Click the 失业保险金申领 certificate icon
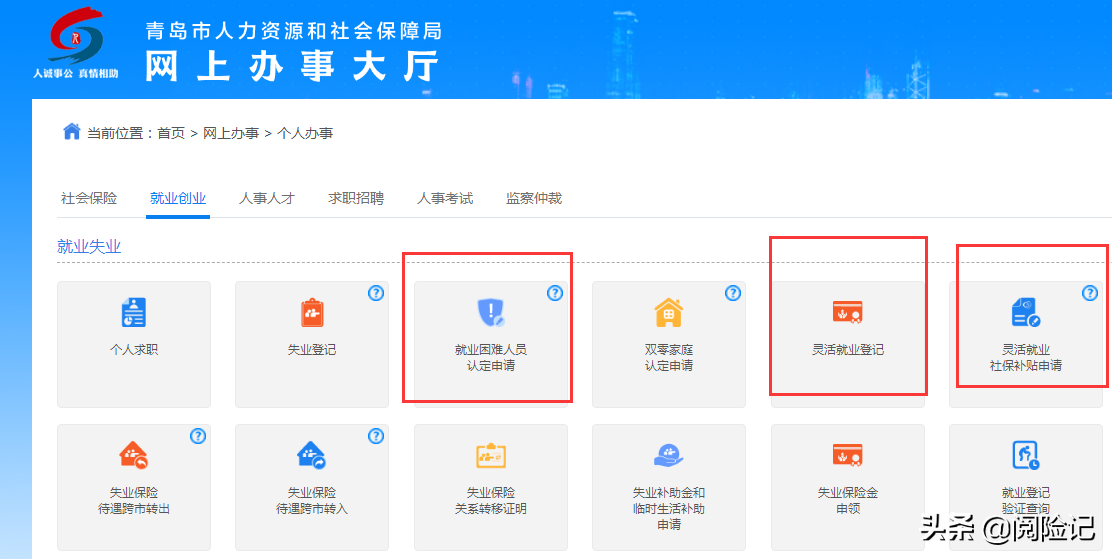Viewport: 1112px width, 559px height. (847, 455)
